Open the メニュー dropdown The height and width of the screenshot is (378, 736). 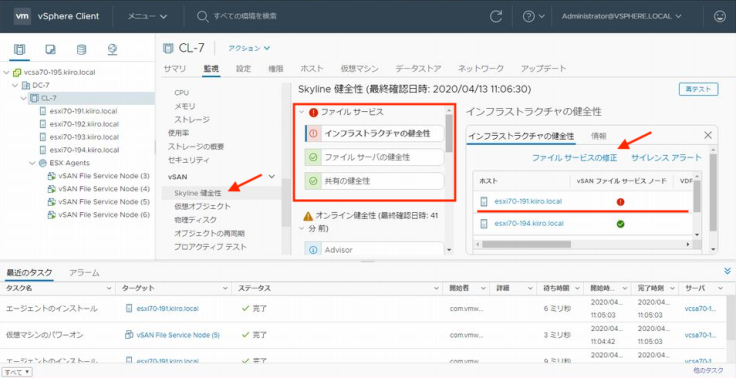tap(147, 16)
